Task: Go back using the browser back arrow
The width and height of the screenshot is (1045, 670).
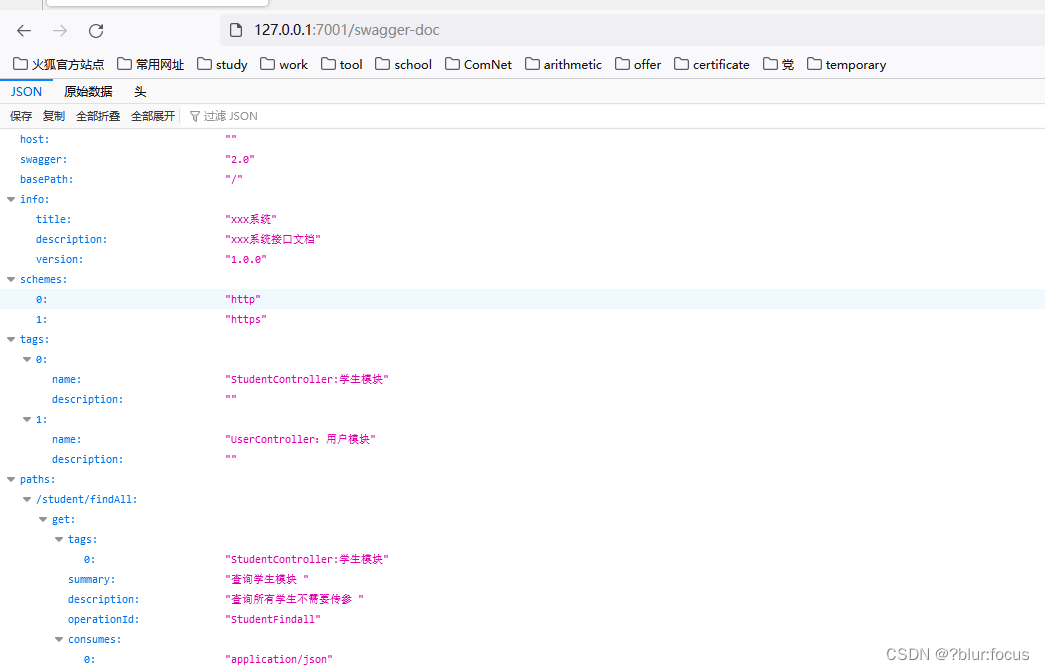Action: pos(24,31)
